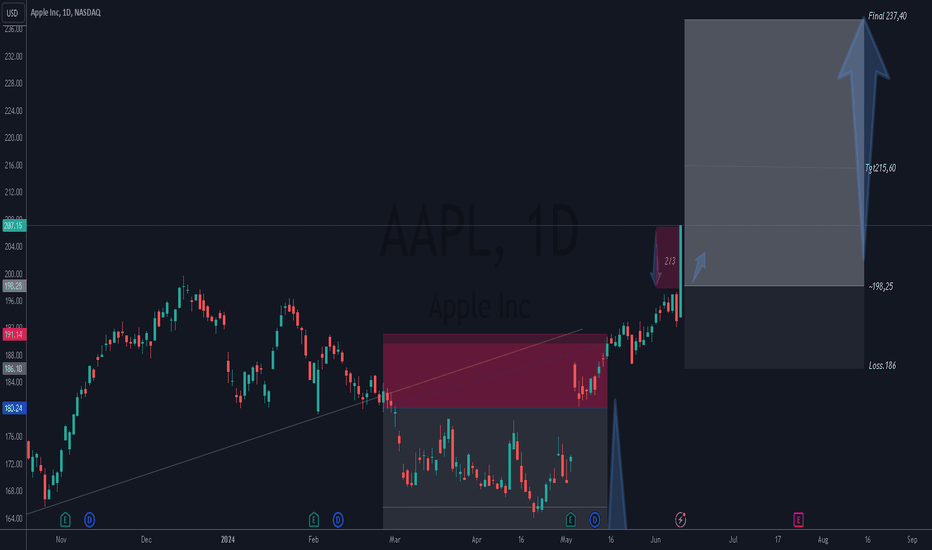The width and height of the screenshot is (932, 550).
Task: Click the 212.00 price scale value
Action: pyautogui.click(x=13, y=192)
